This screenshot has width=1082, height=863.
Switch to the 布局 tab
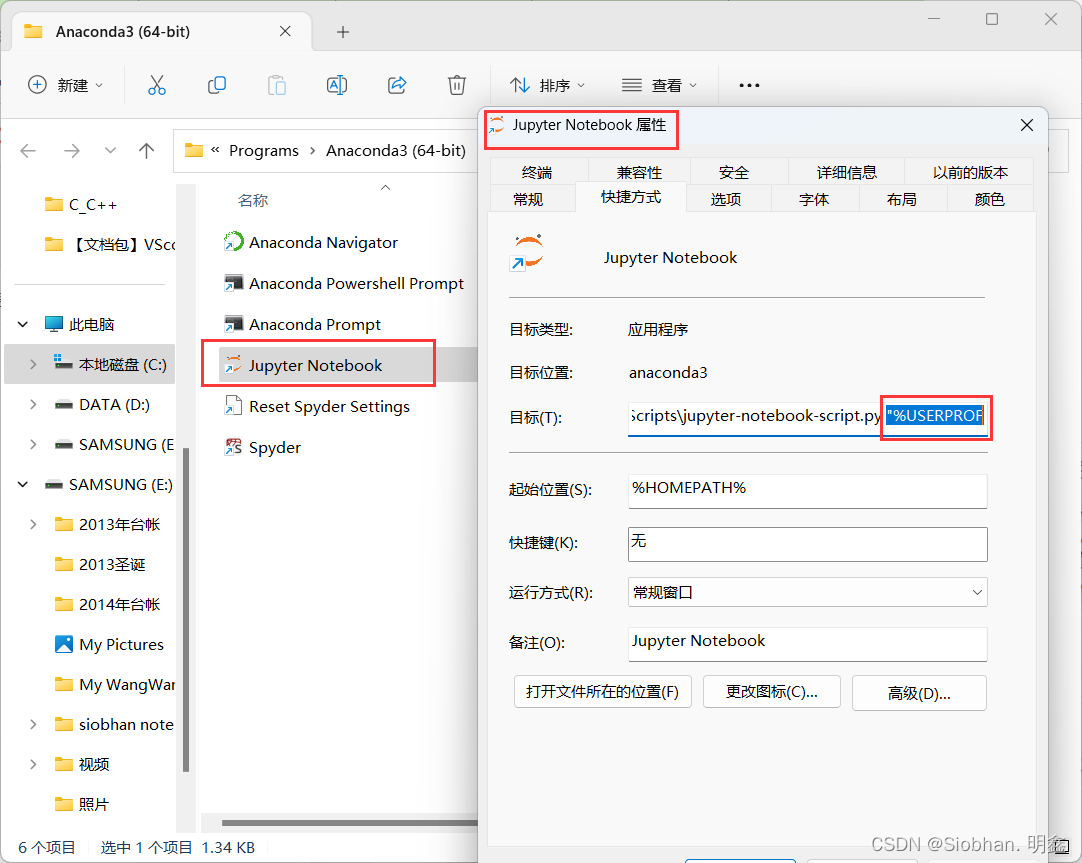point(902,199)
